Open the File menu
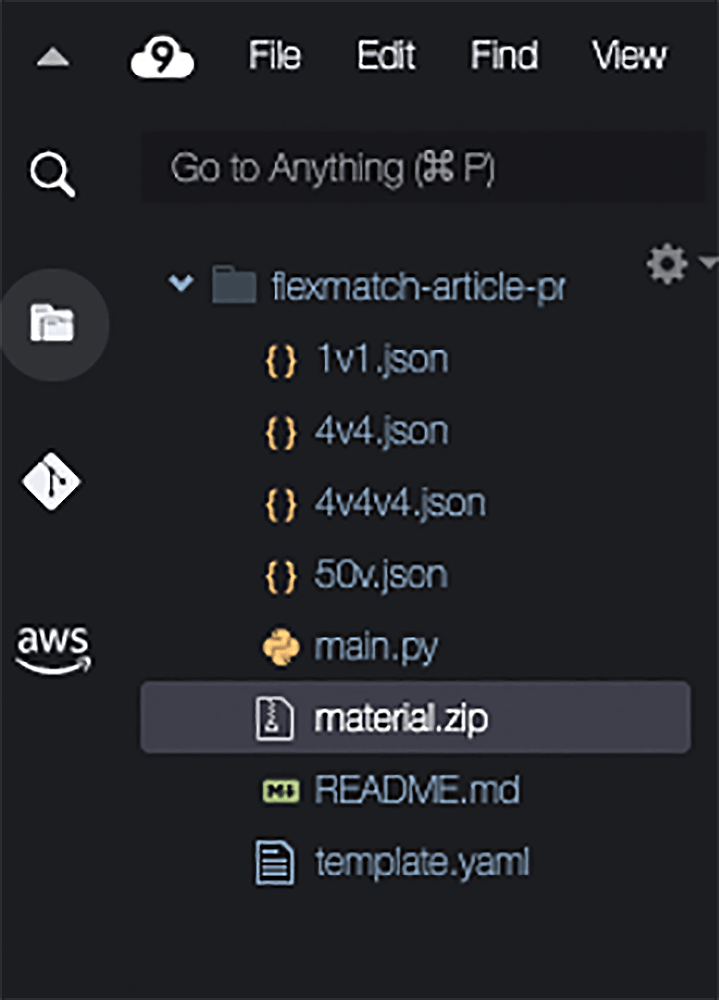Image resolution: width=719 pixels, height=1000 pixels. click(x=274, y=55)
